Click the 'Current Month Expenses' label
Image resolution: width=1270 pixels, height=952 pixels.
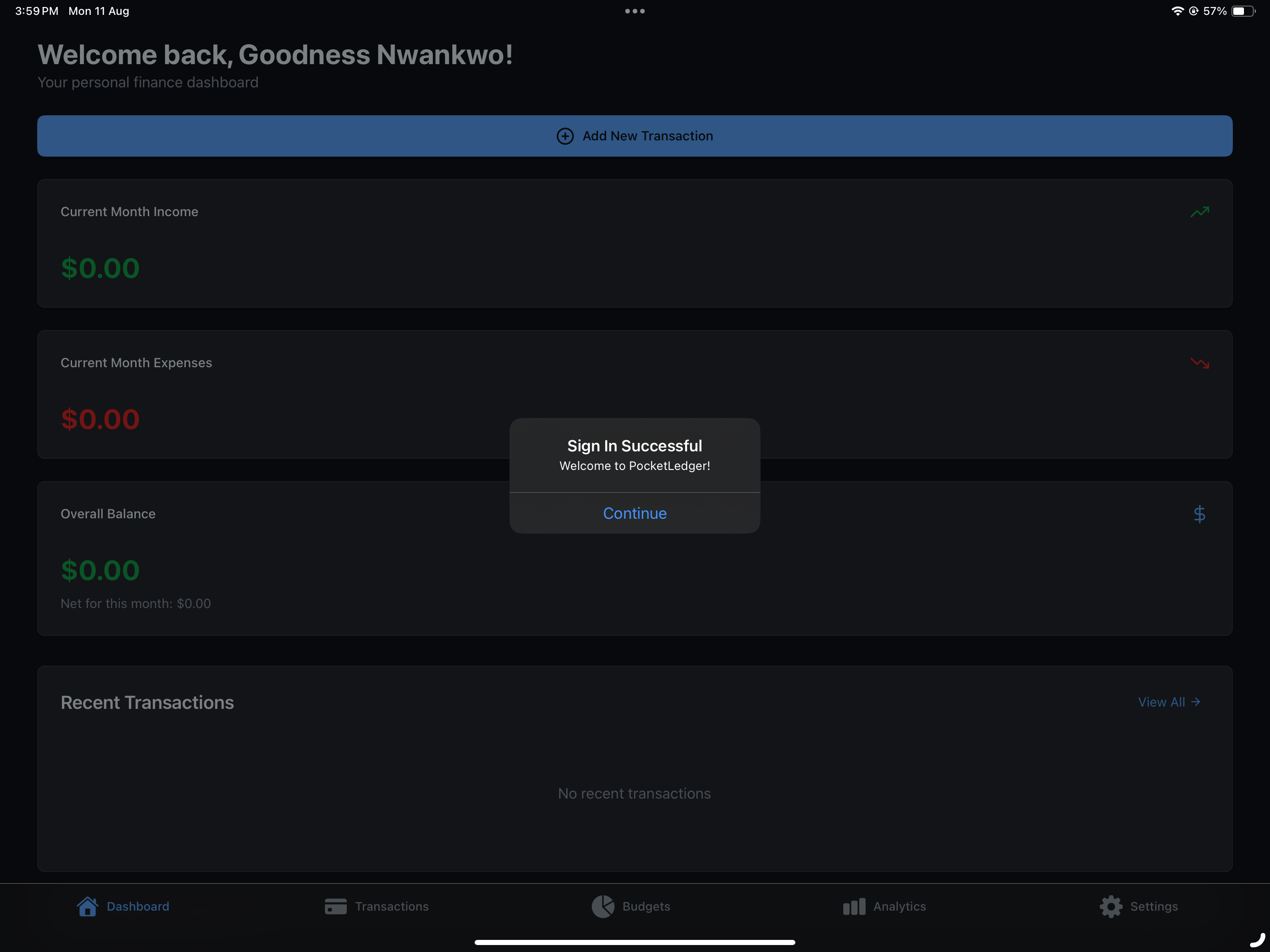pyautogui.click(x=136, y=363)
